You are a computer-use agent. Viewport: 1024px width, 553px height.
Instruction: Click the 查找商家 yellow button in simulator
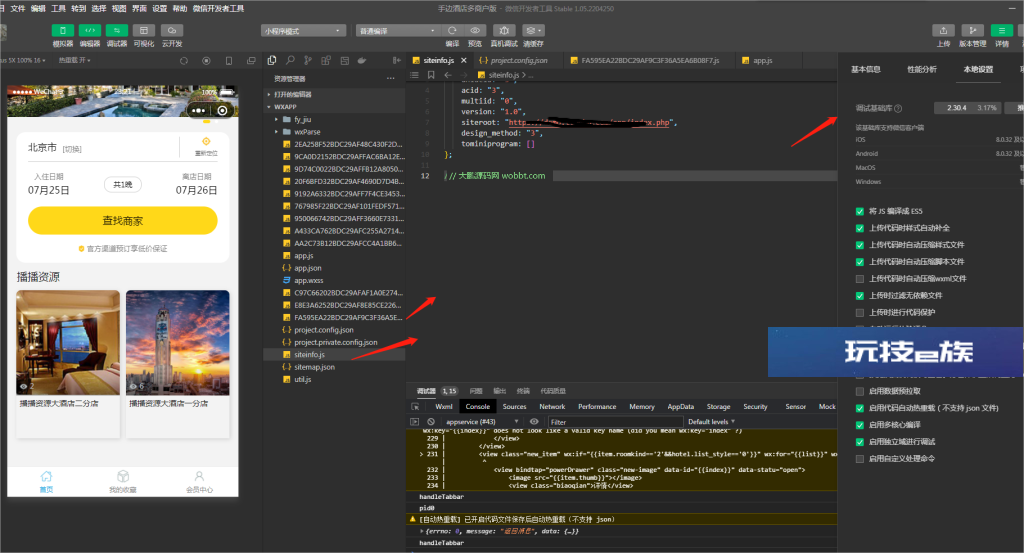tap(123, 221)
